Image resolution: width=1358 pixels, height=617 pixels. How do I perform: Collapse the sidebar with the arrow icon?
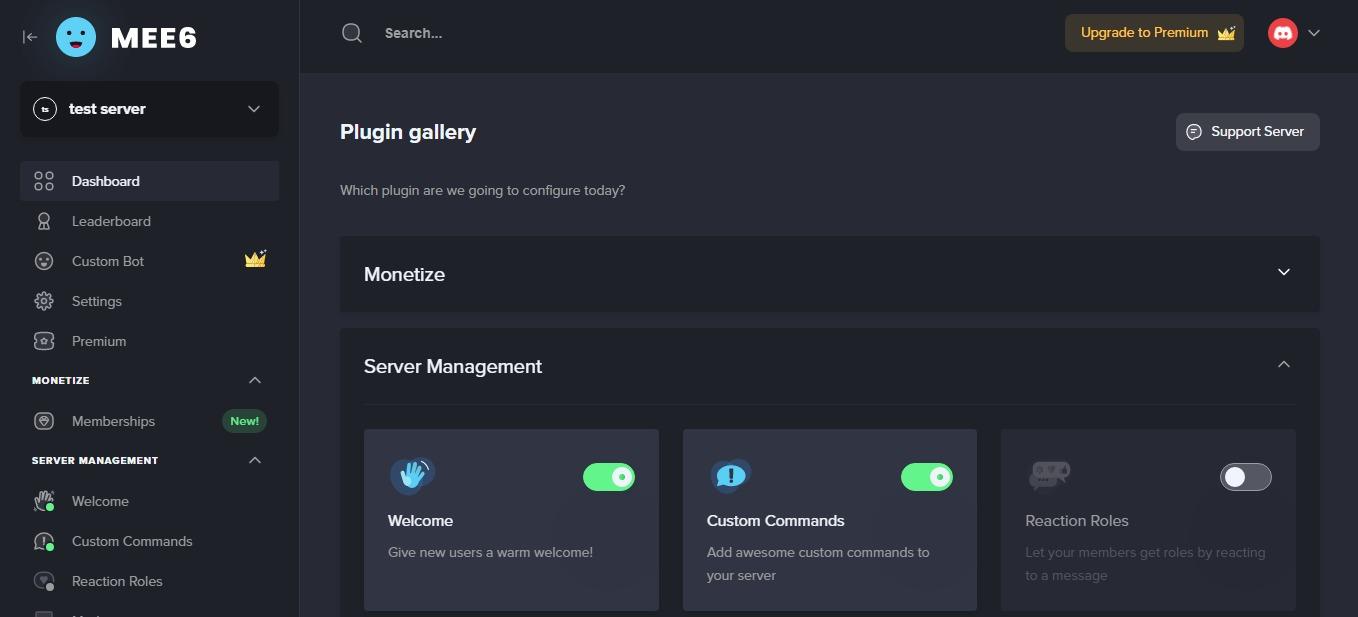point(30,37)
